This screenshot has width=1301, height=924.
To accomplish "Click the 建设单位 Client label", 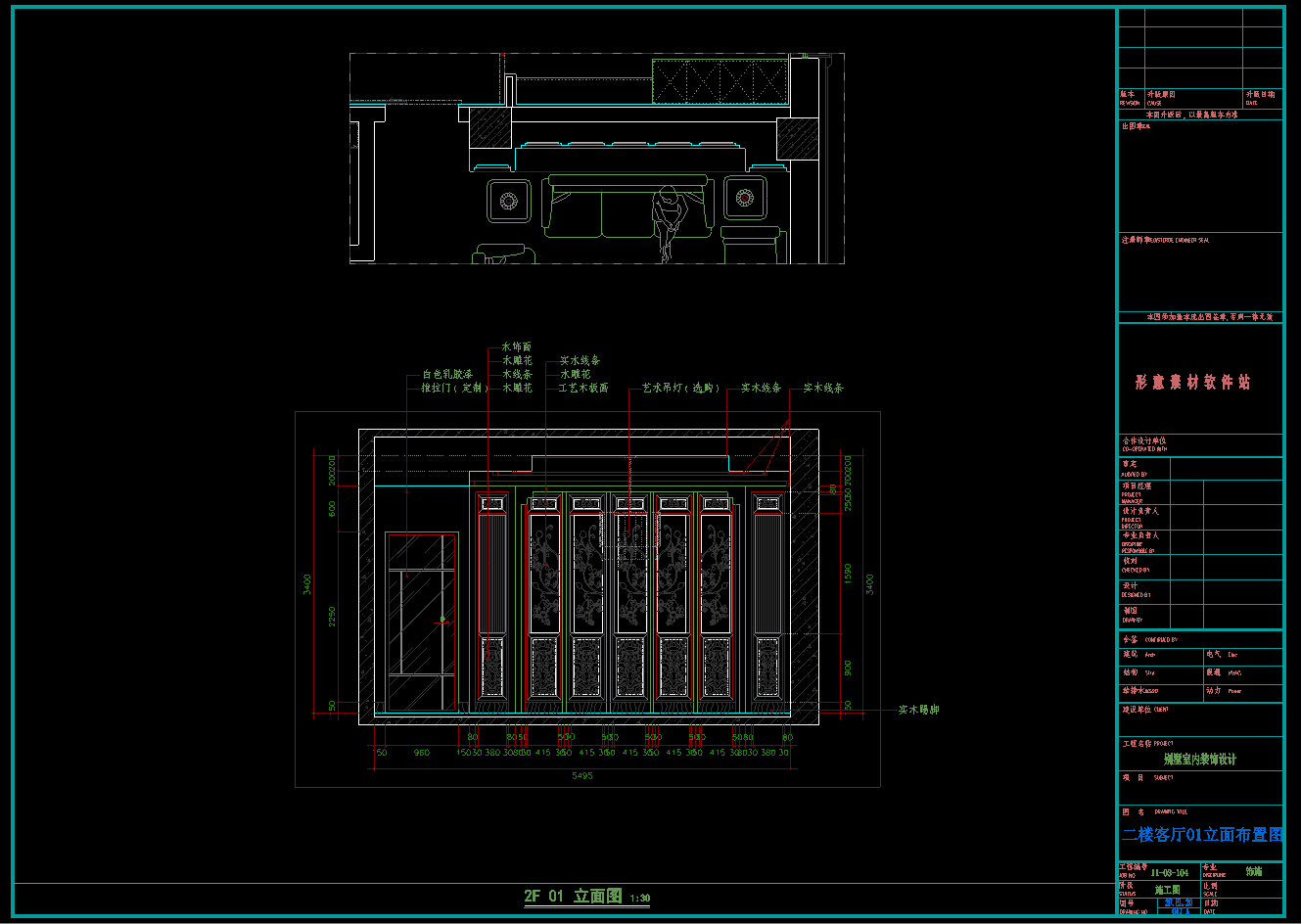I will (x=1137, y=709).
